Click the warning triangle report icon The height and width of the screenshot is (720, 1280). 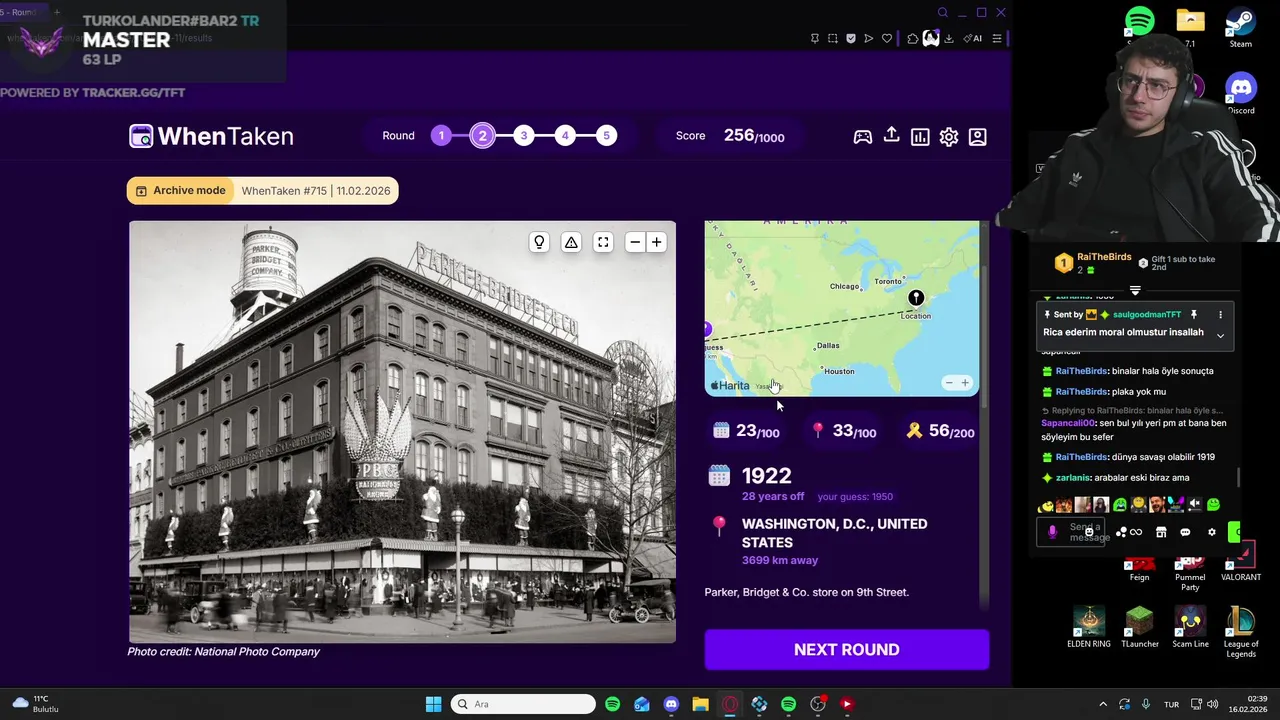point(571,242)
